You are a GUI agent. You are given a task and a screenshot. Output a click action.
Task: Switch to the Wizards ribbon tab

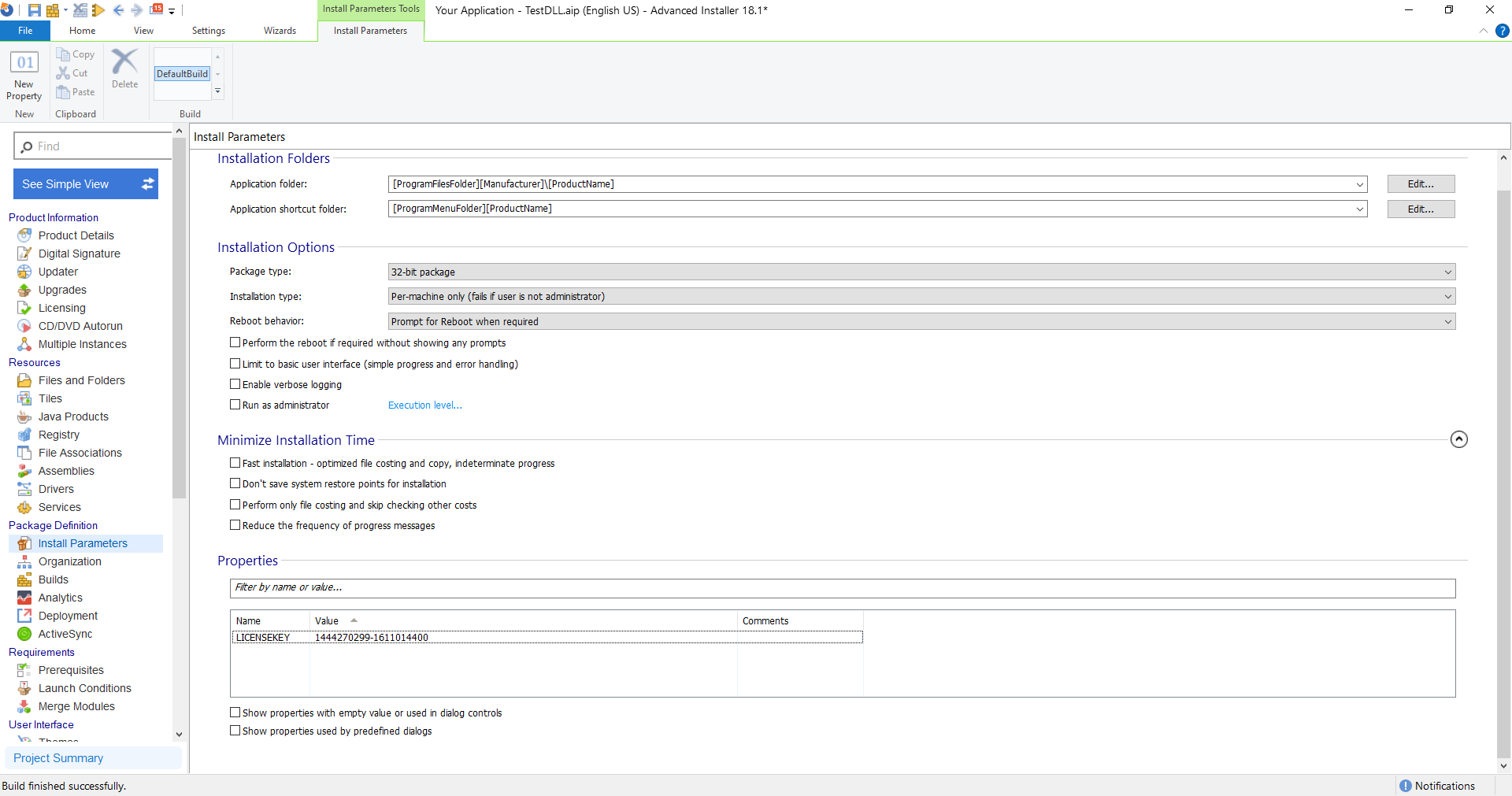click(280, 31)
